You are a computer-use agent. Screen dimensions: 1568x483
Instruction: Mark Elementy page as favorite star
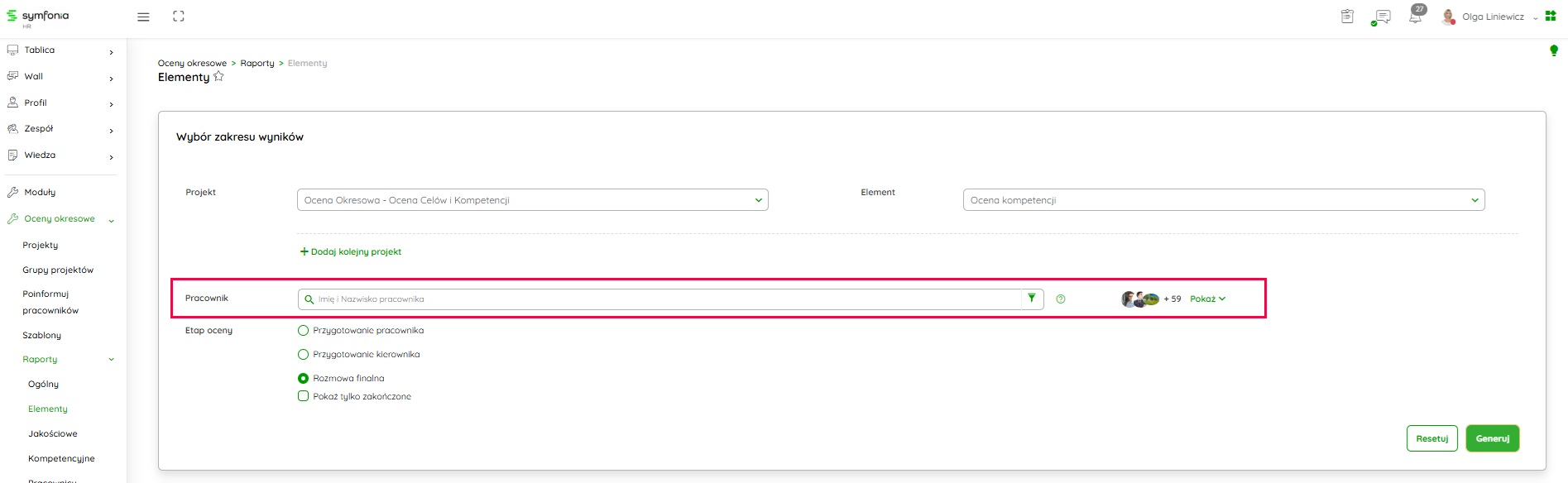[218, 76]
